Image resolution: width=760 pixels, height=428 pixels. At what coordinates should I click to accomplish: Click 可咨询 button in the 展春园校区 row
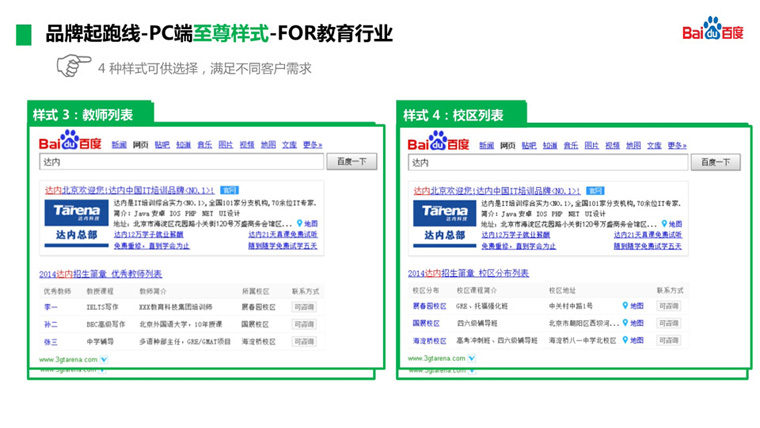(x=669, y=306)
